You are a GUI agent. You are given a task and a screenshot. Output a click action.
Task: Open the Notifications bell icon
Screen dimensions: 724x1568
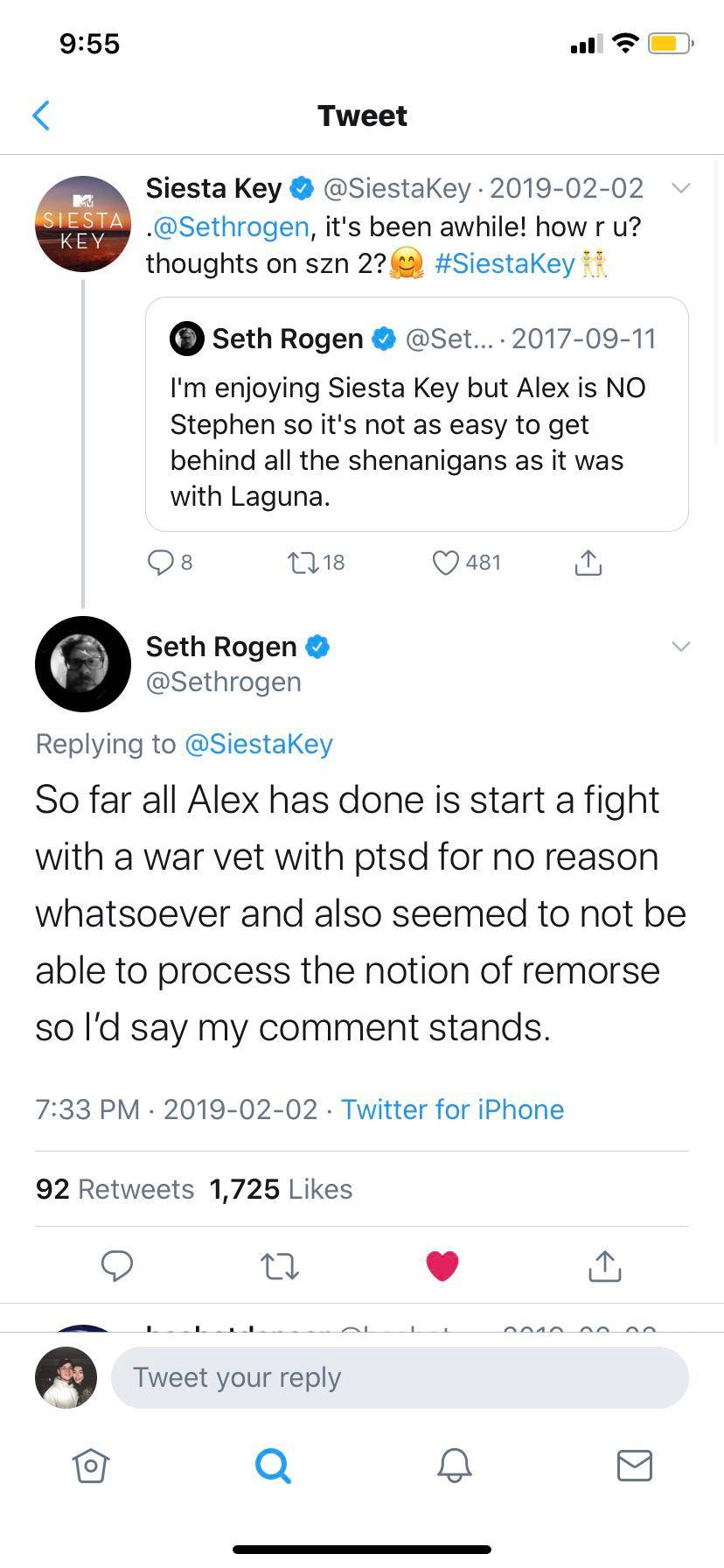tap(453, 1467)
